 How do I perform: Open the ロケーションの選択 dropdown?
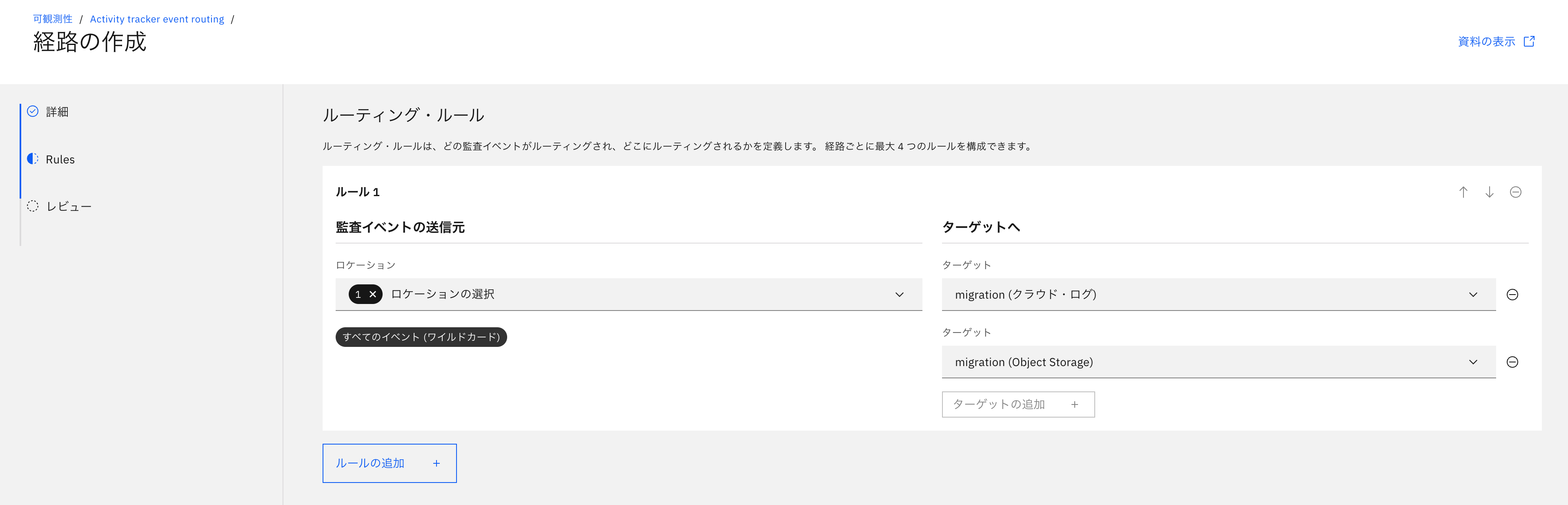click(899, 295)
